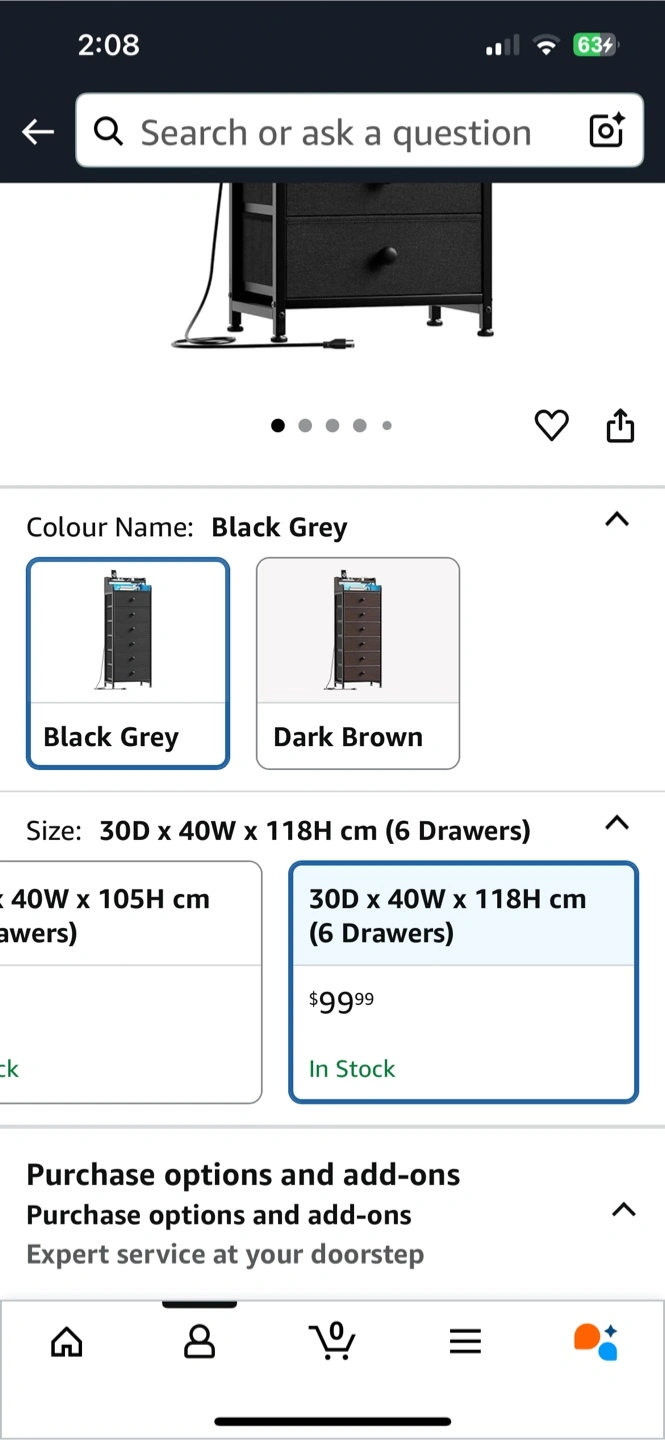Screen dimensions: 665x1440
Task: Collapse Purchase options and add-ons section
Action: [623, 1210]
